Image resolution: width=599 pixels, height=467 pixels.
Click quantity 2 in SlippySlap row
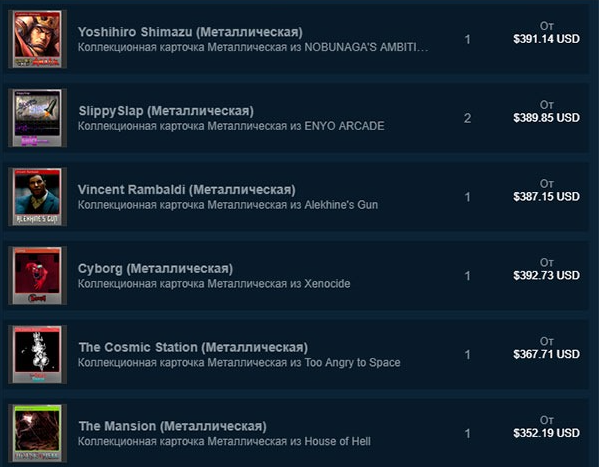point(468,118)
